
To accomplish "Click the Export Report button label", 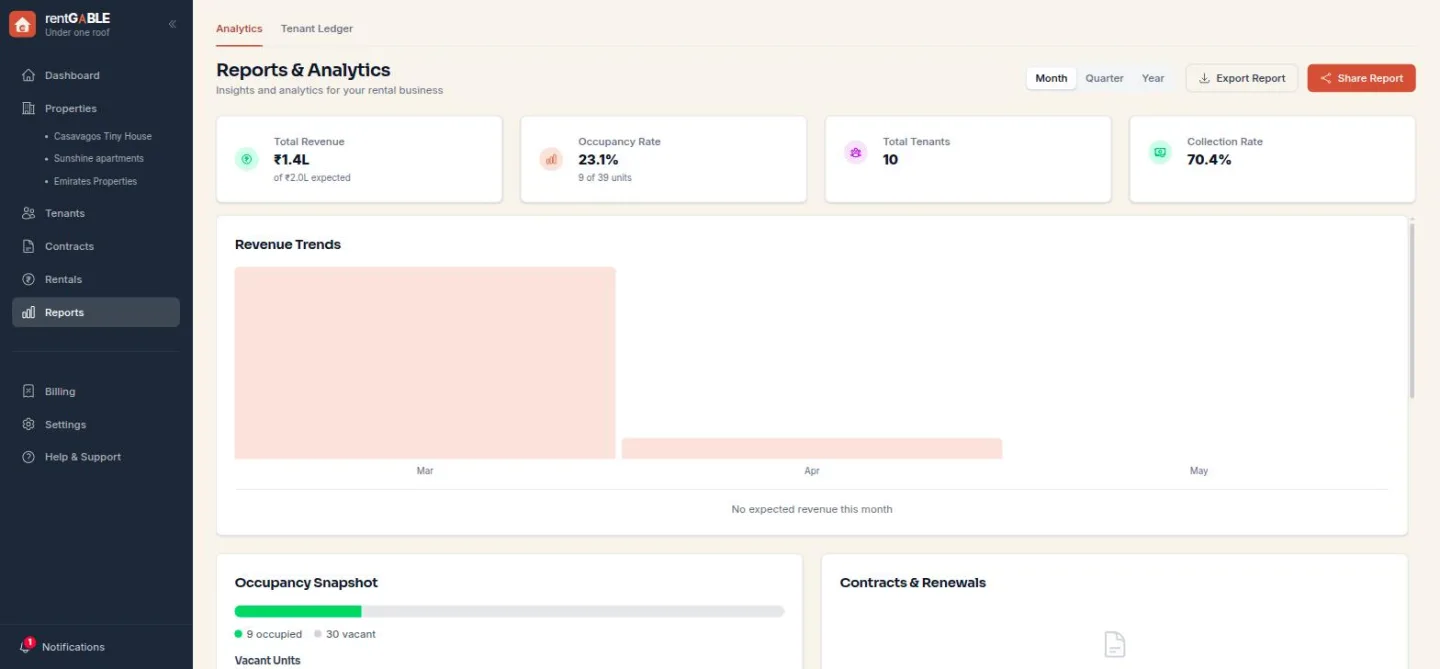I will 1251,78.
